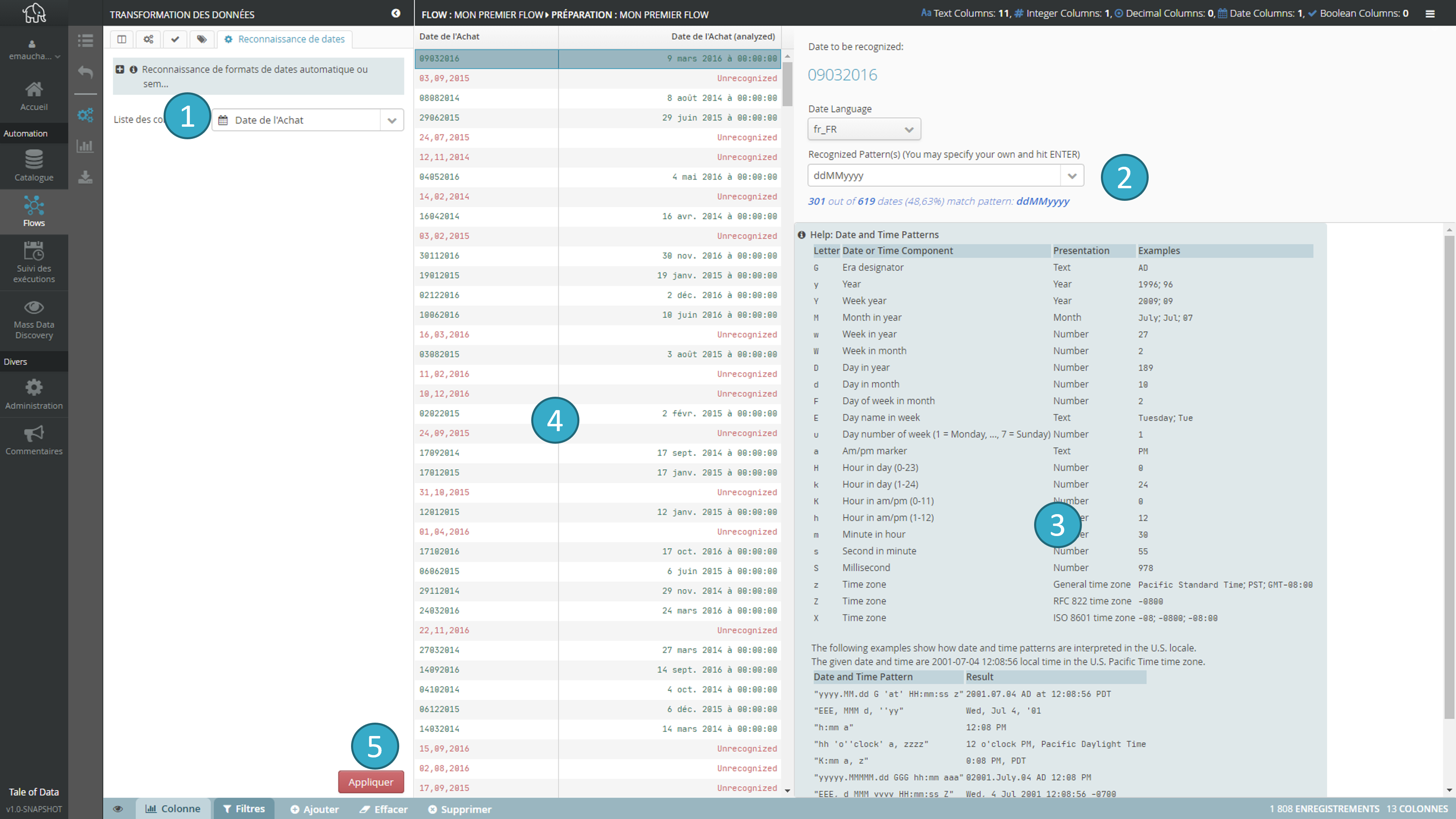Open the recognized patterns dropdown arrow
Image resolution: width=1456 pixels, height=819 pixels.
[x=1072, y=176]
